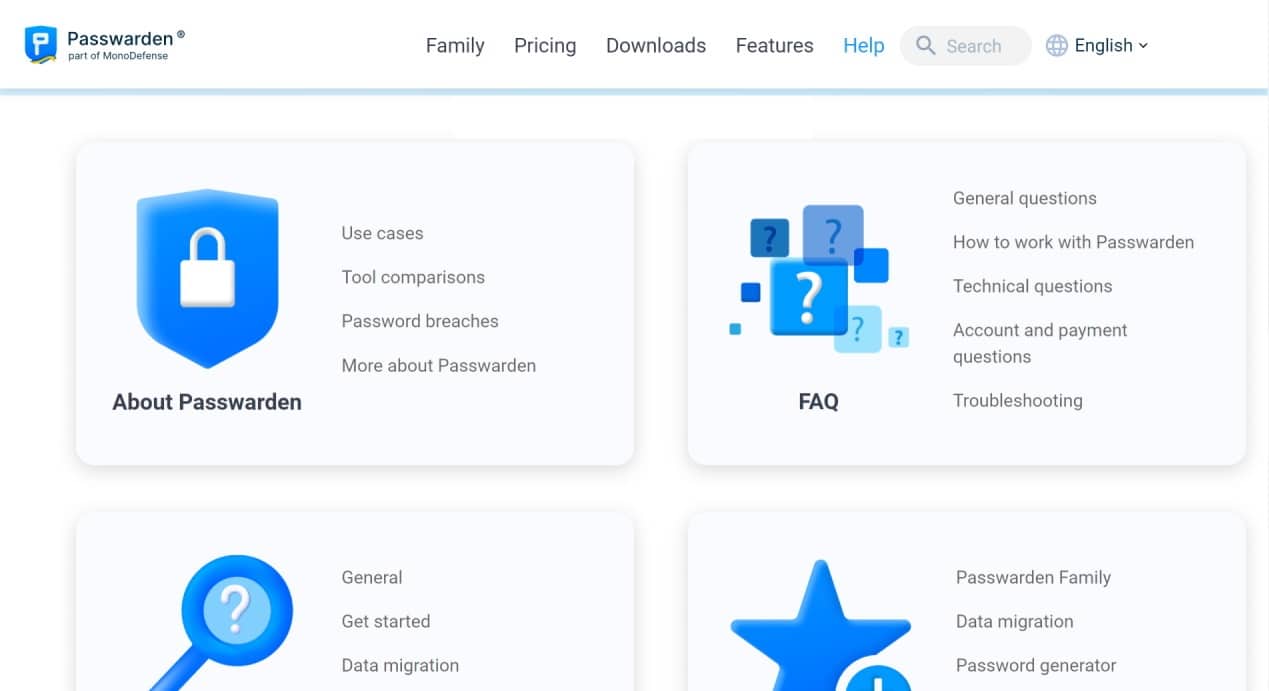The height and width of the screenshot is (691, 1269).
Task: Click the blue lock shield icon above About Passwarden
Action: [x=207, y=275]
